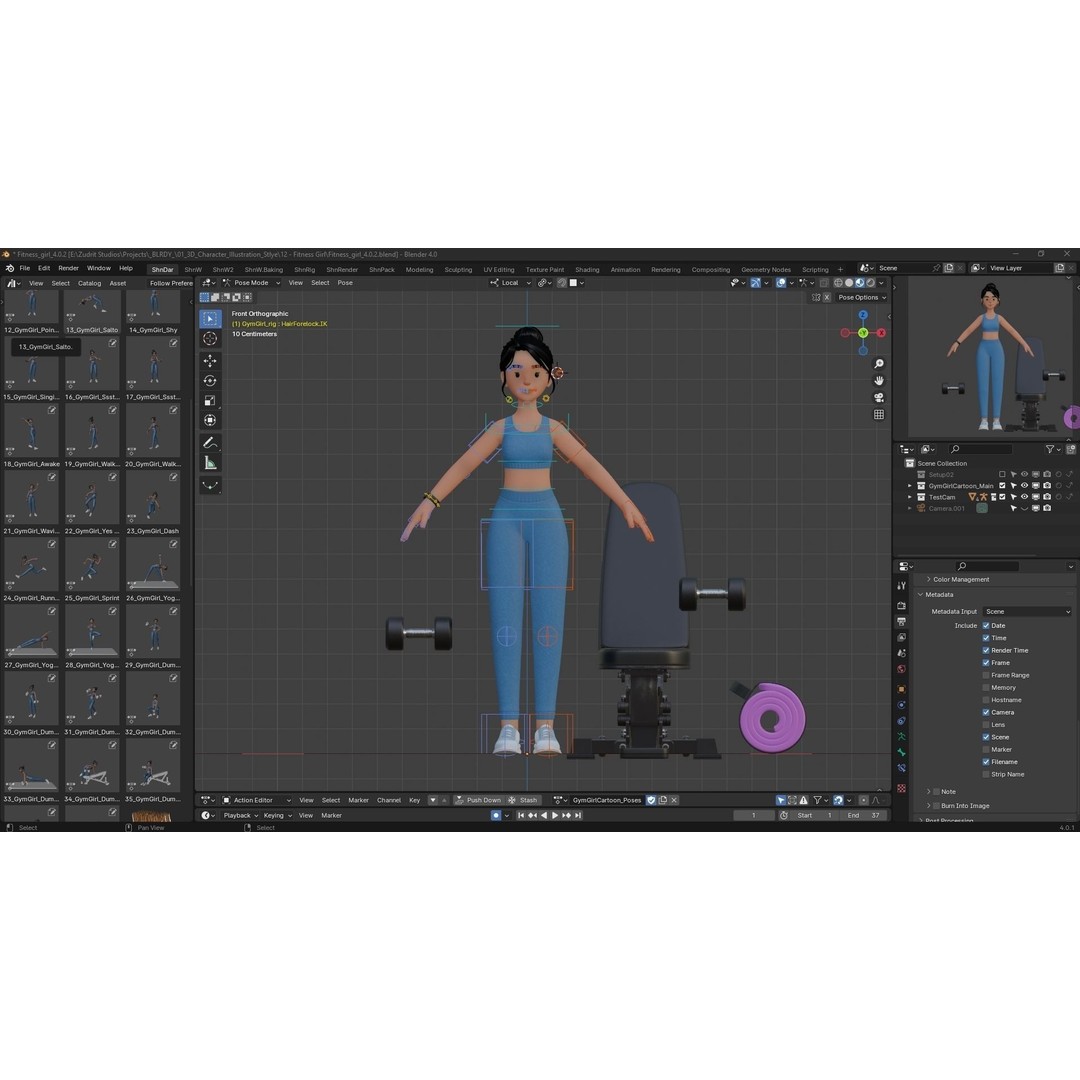This screenshot has width=1080, height=1080.
Task: Click Play animation button
Action: 554,816
